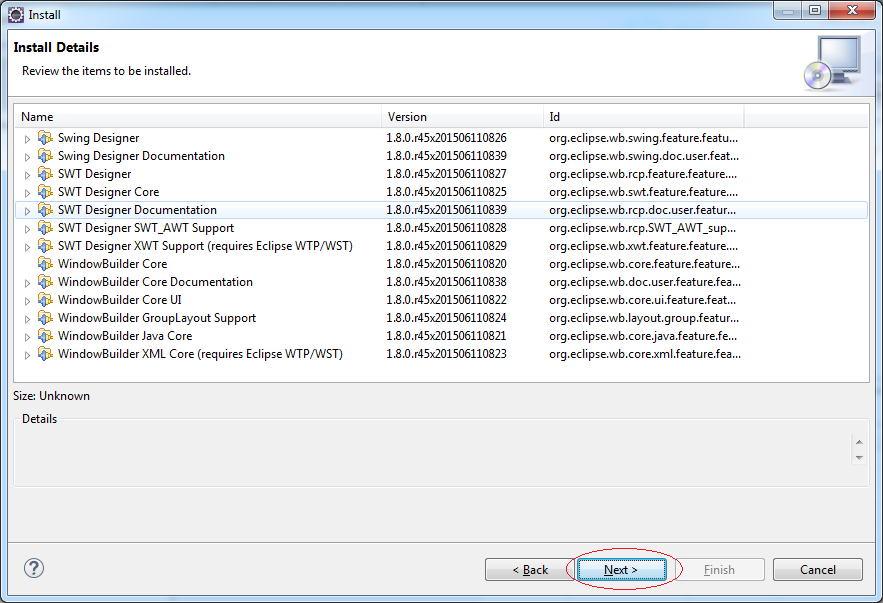The width and height of the screenshot is (883, 603).
Task: Open help with the question mark icon
Action: (34, 568)
